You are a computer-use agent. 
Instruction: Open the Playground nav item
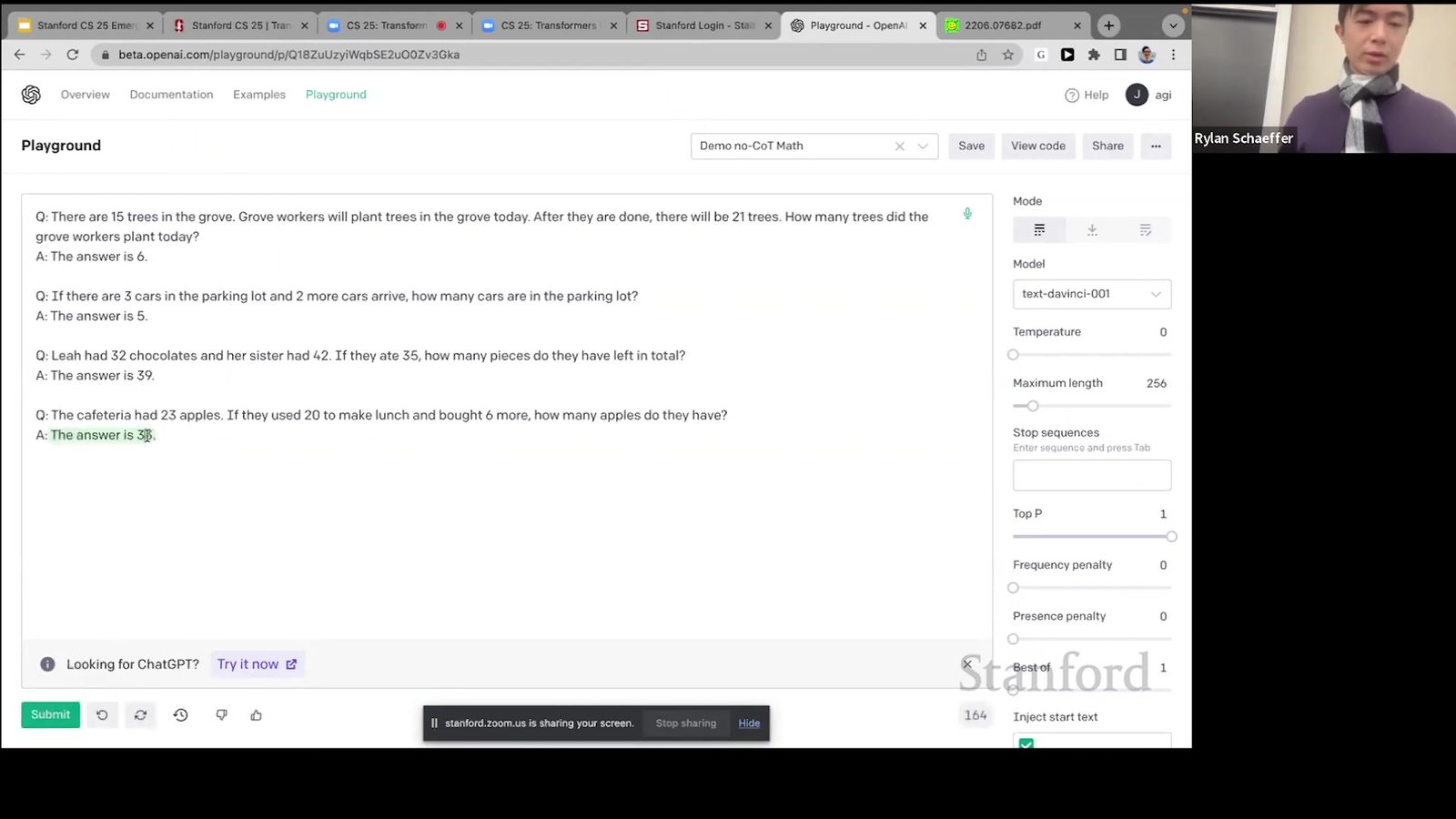click(336, 95)
